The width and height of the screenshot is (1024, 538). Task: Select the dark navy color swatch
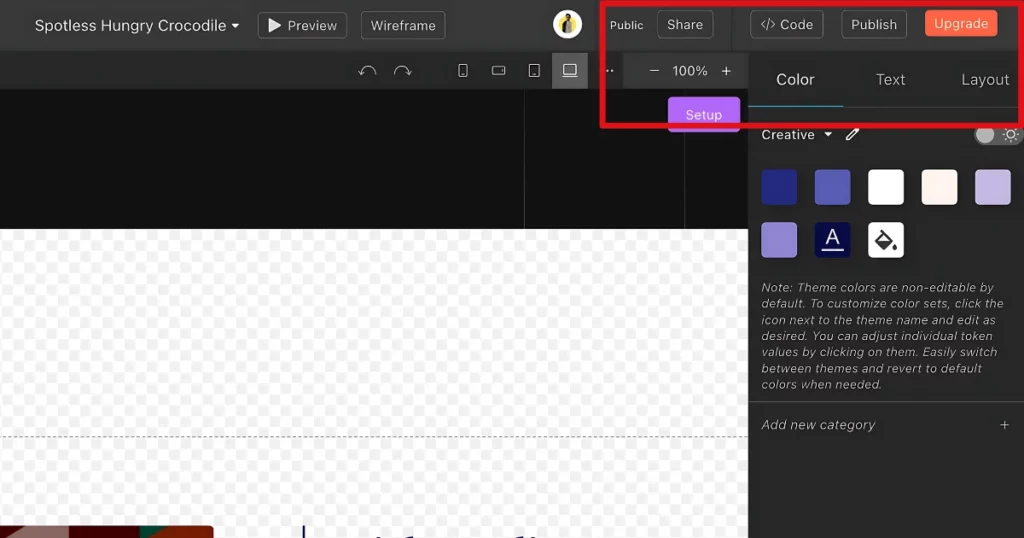[779, 187]
